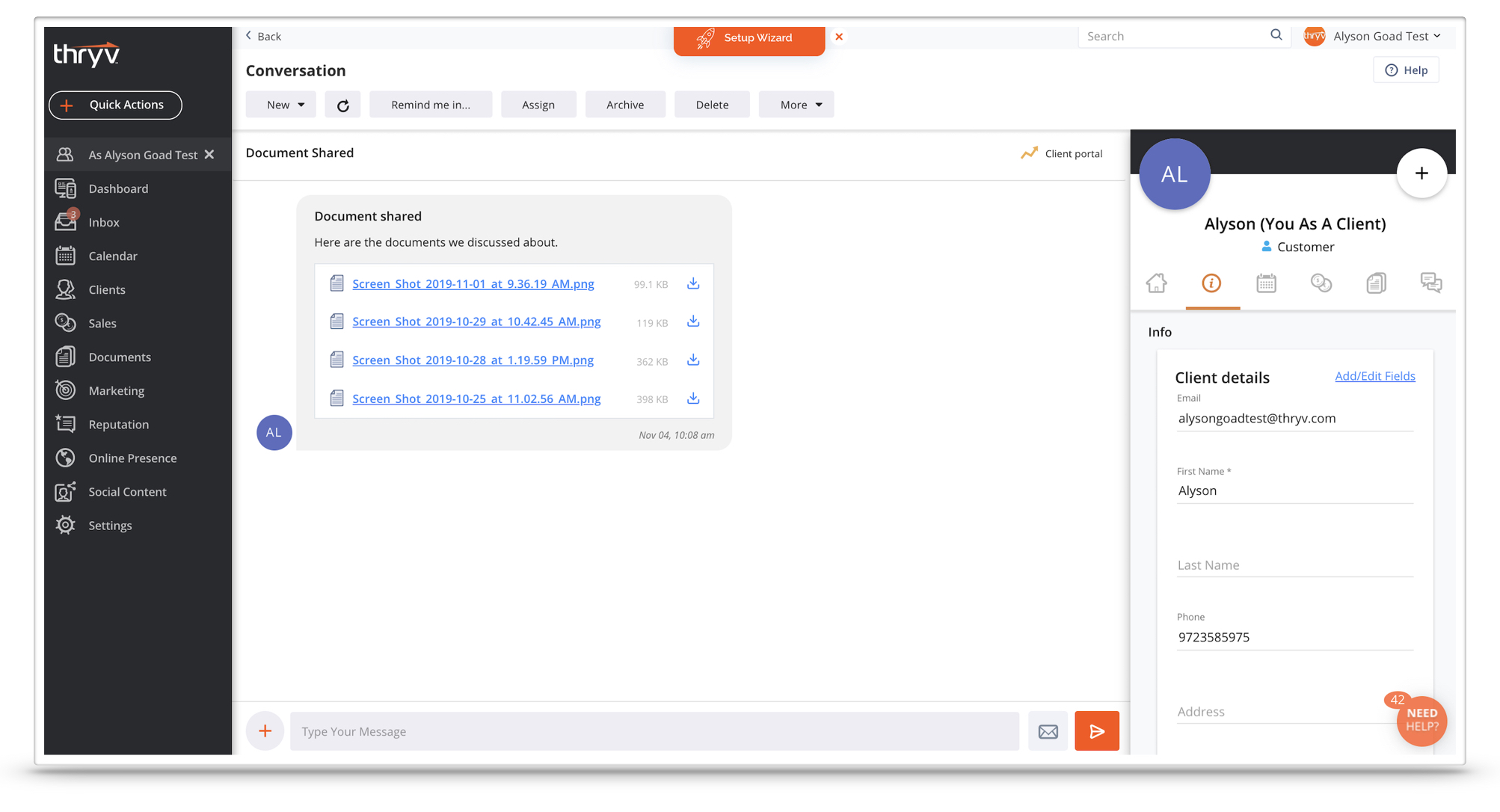The width and height of the screenshot is (1500, 812).
Task: Edit the client Email field
Action: (1294, 418)
